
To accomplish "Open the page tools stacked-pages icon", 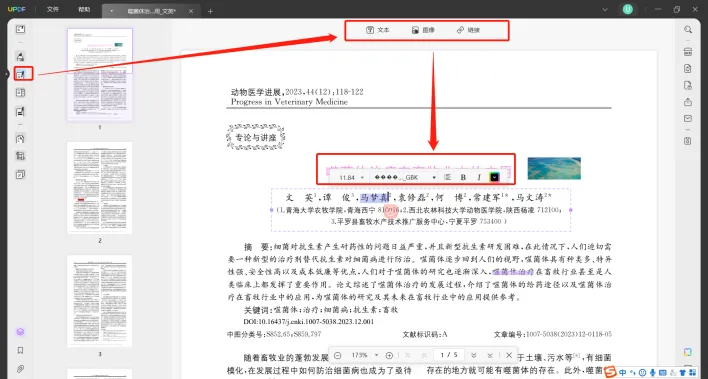I will coord(20,174).
